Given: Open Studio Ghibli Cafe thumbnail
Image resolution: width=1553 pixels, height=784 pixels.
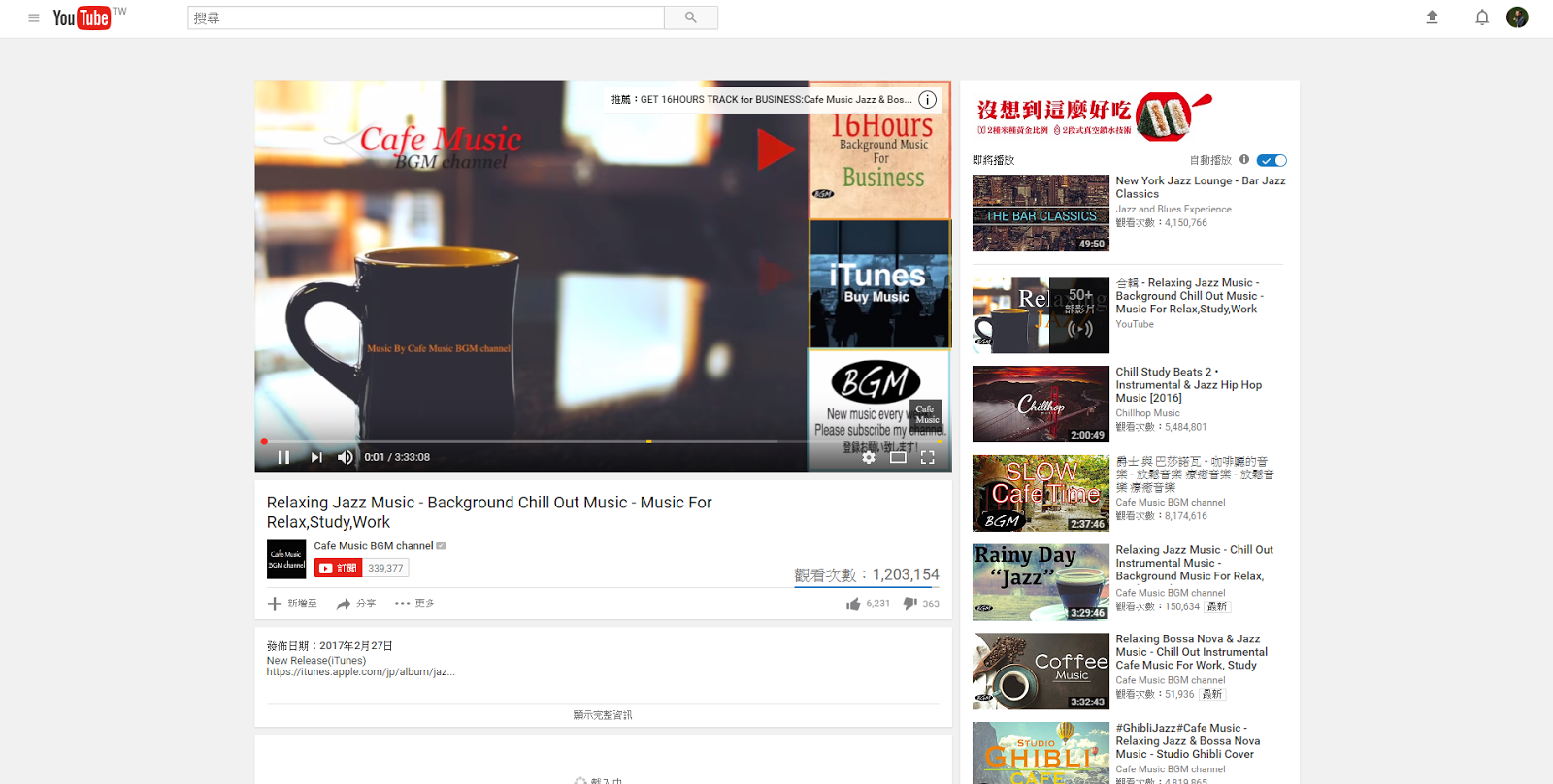Looking at the screenshot, I should click(x=1041, y=753).
